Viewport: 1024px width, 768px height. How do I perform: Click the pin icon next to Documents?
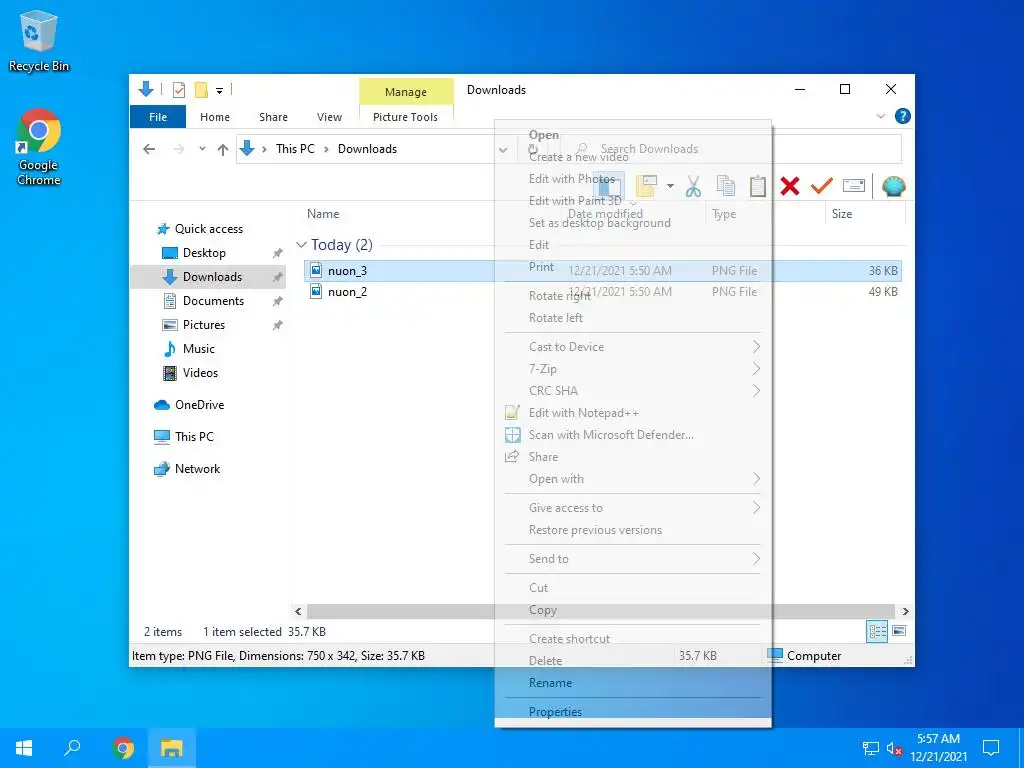[x=278, y=301]
